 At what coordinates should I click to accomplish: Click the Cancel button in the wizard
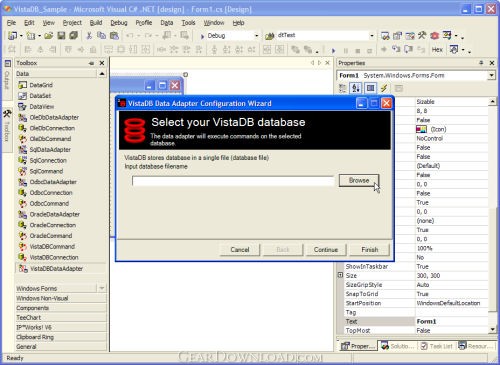pos(240,249)
